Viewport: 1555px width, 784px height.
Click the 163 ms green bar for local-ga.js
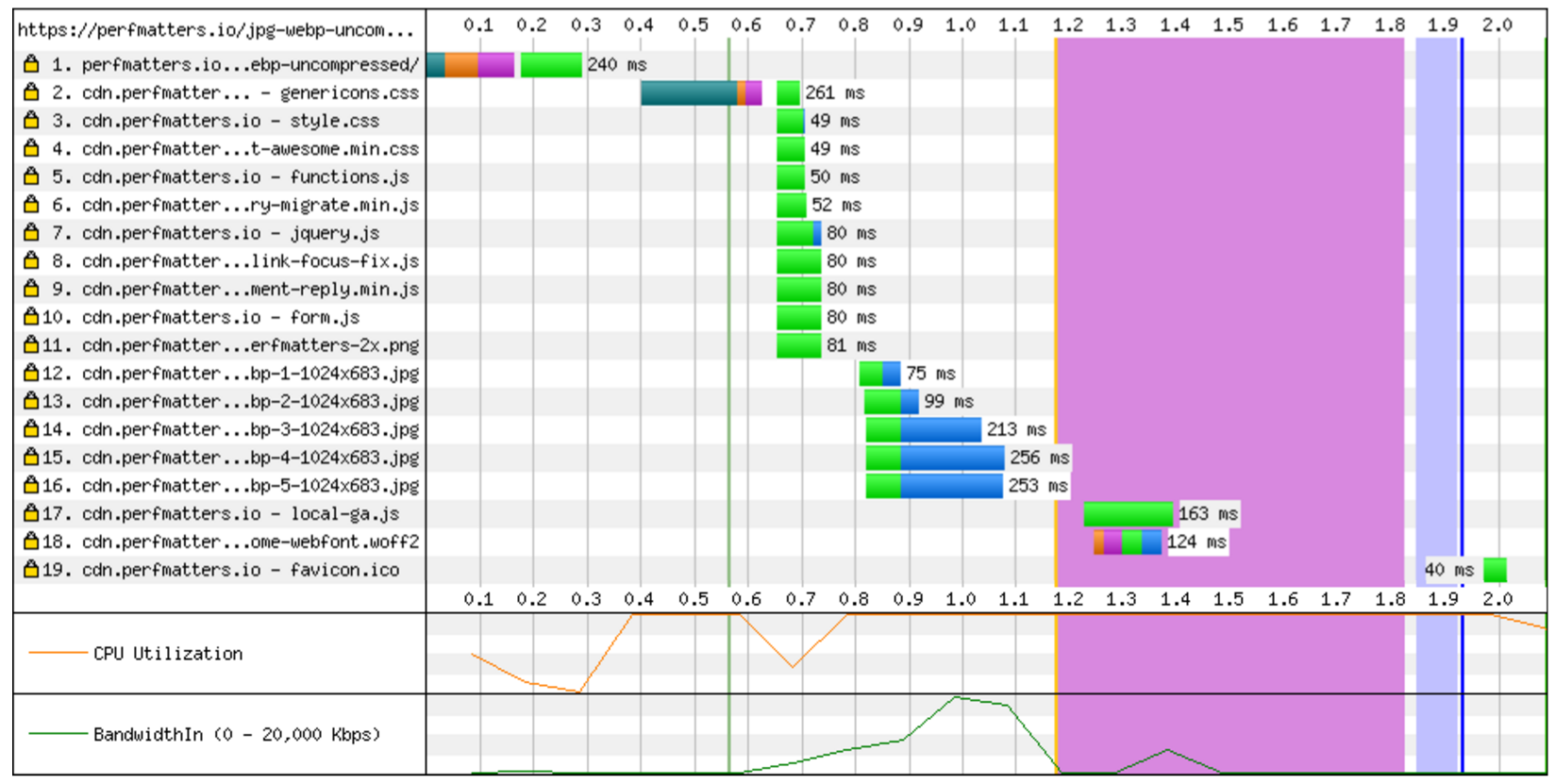click(1129, 513)
